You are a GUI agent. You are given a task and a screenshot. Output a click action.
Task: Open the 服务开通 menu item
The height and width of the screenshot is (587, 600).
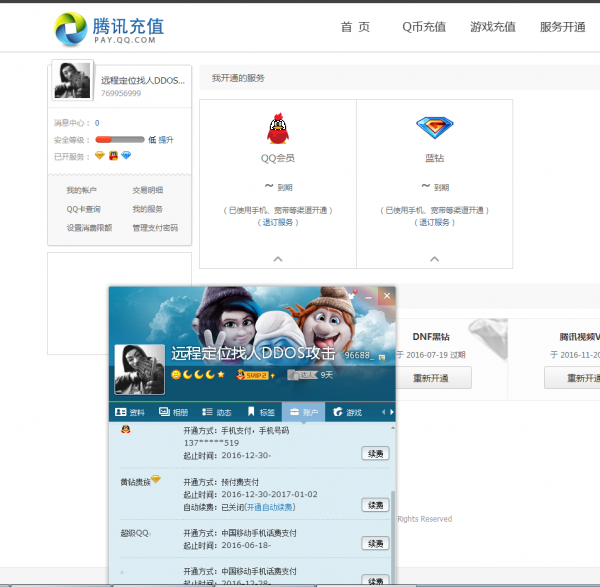point(562,27)
